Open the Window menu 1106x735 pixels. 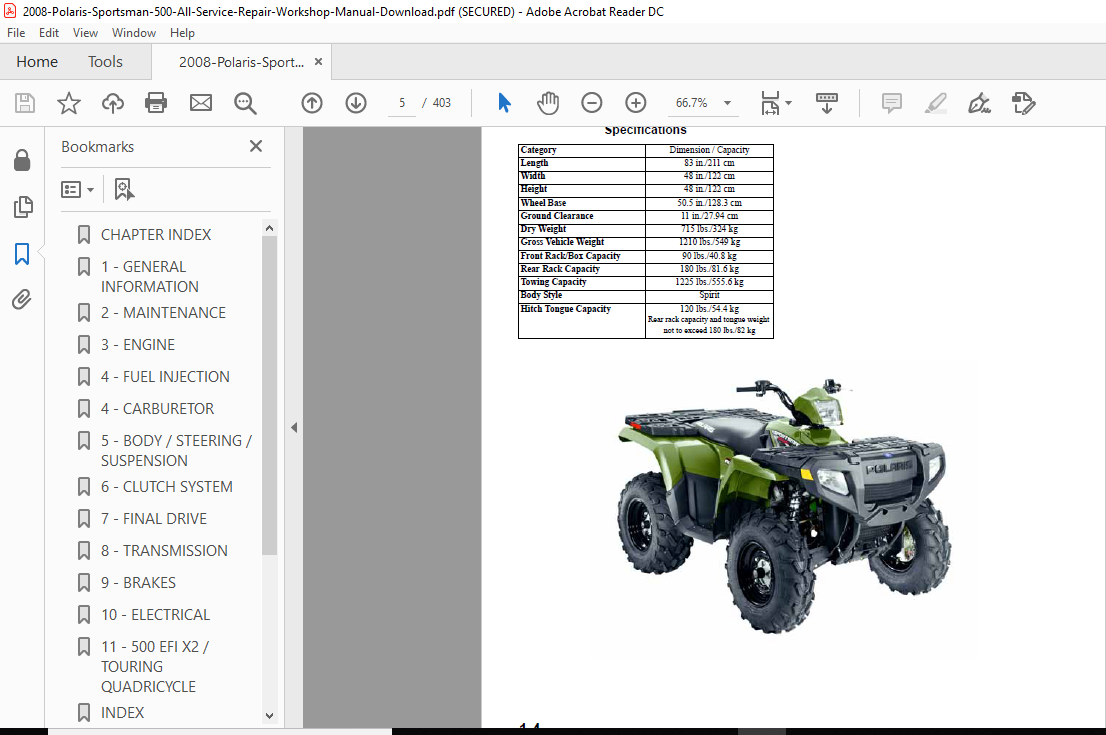(x=134, y=32)
